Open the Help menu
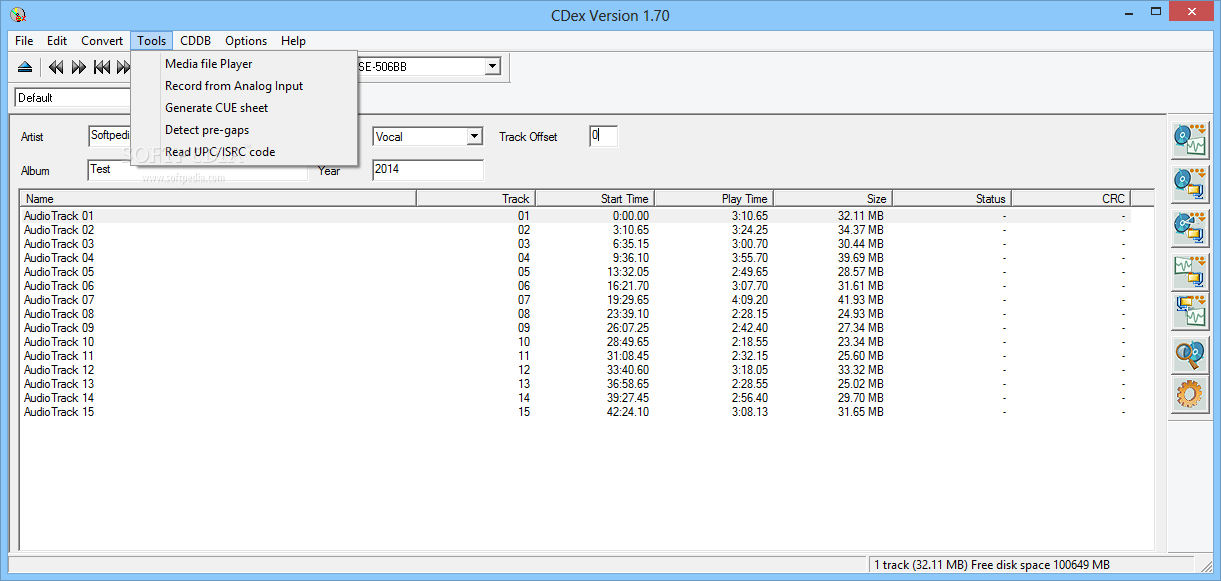 pyautogui.click(x=293, y=41)
